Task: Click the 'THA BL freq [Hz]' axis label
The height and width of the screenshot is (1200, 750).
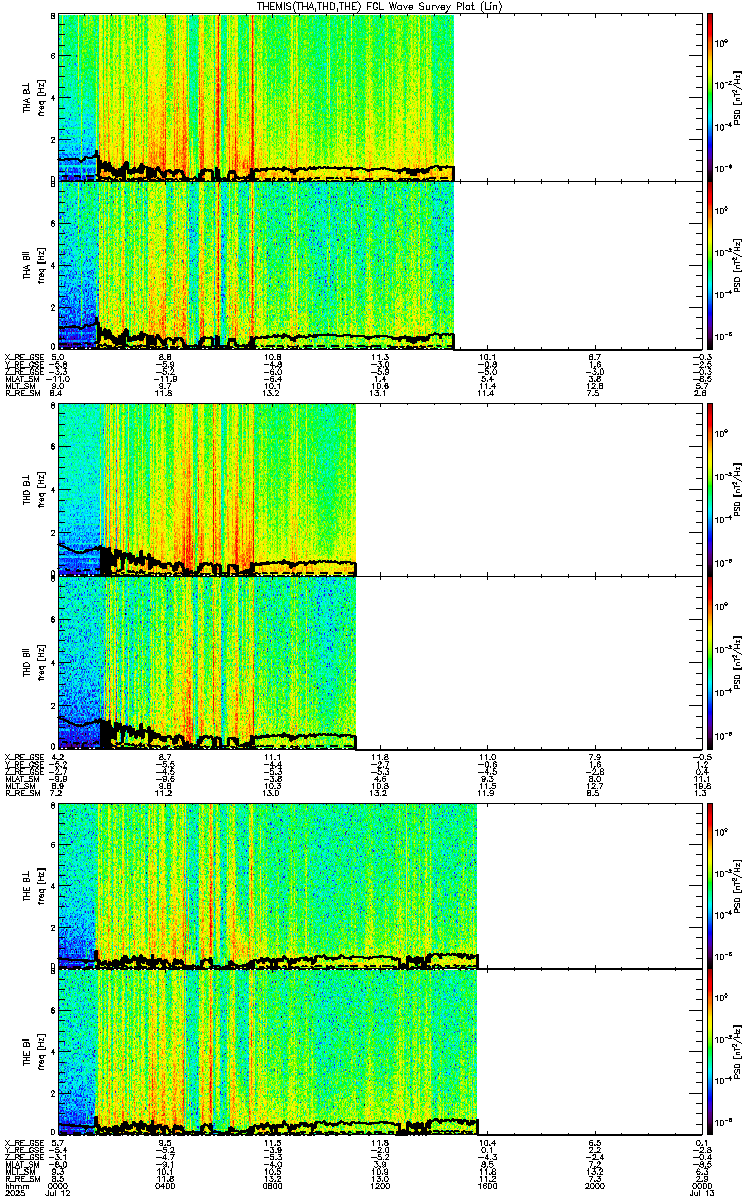Action: [34, 97]
